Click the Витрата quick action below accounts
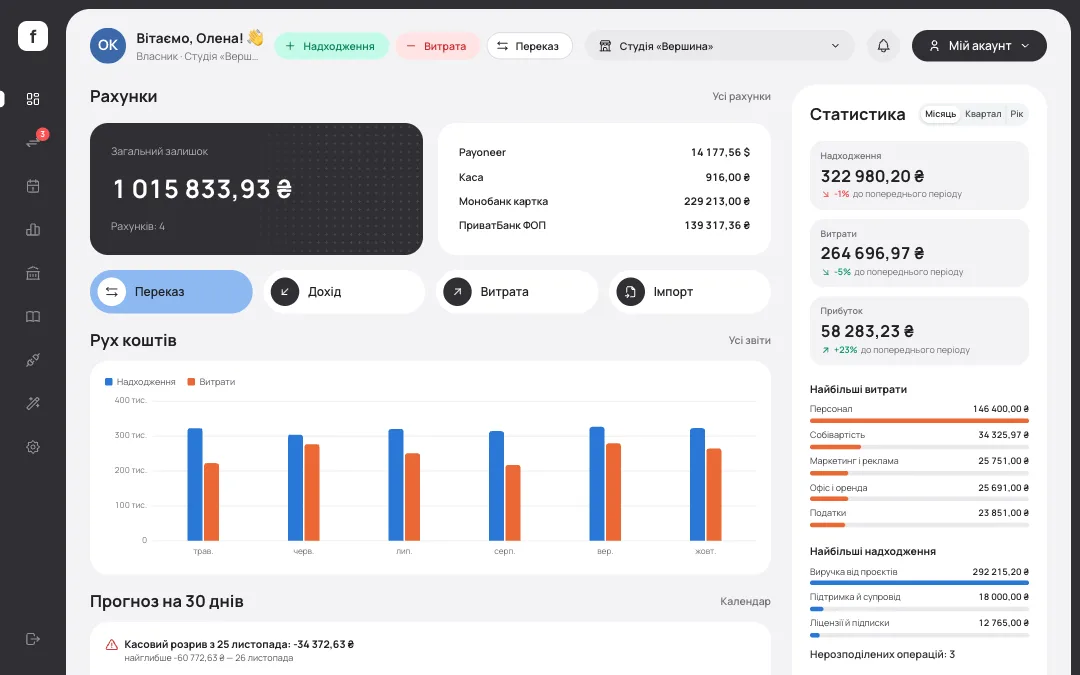Image resolution: width=1080 pixels, height=675 pixels. click(517, 291)
